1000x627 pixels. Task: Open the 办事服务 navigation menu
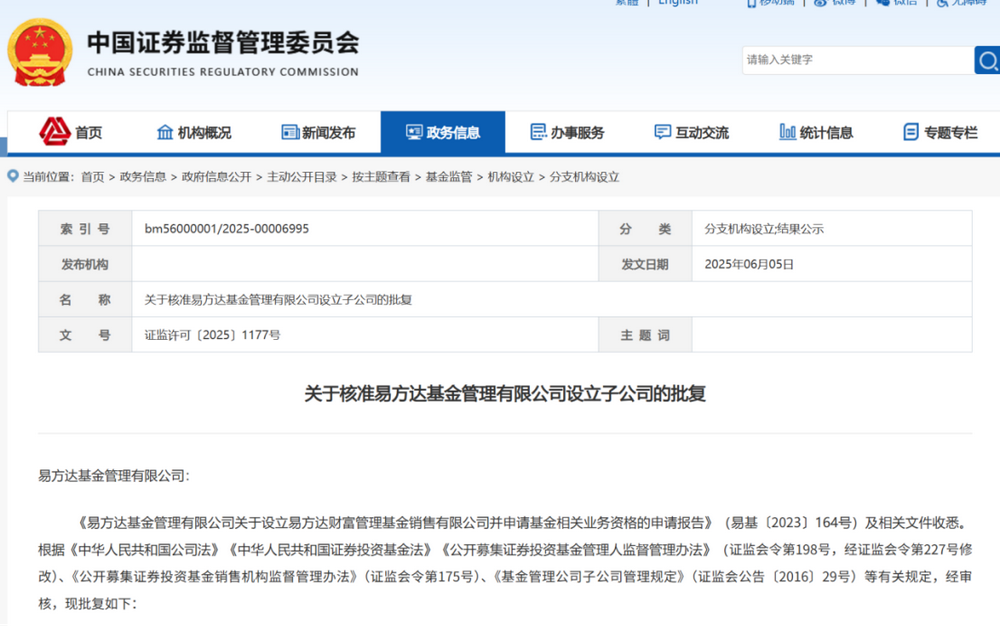[x=567, y=132]
